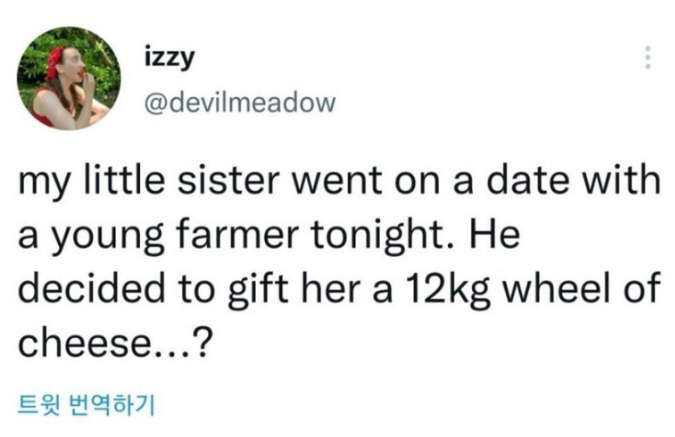Click the @devilmeadow handle

[233, 100]
